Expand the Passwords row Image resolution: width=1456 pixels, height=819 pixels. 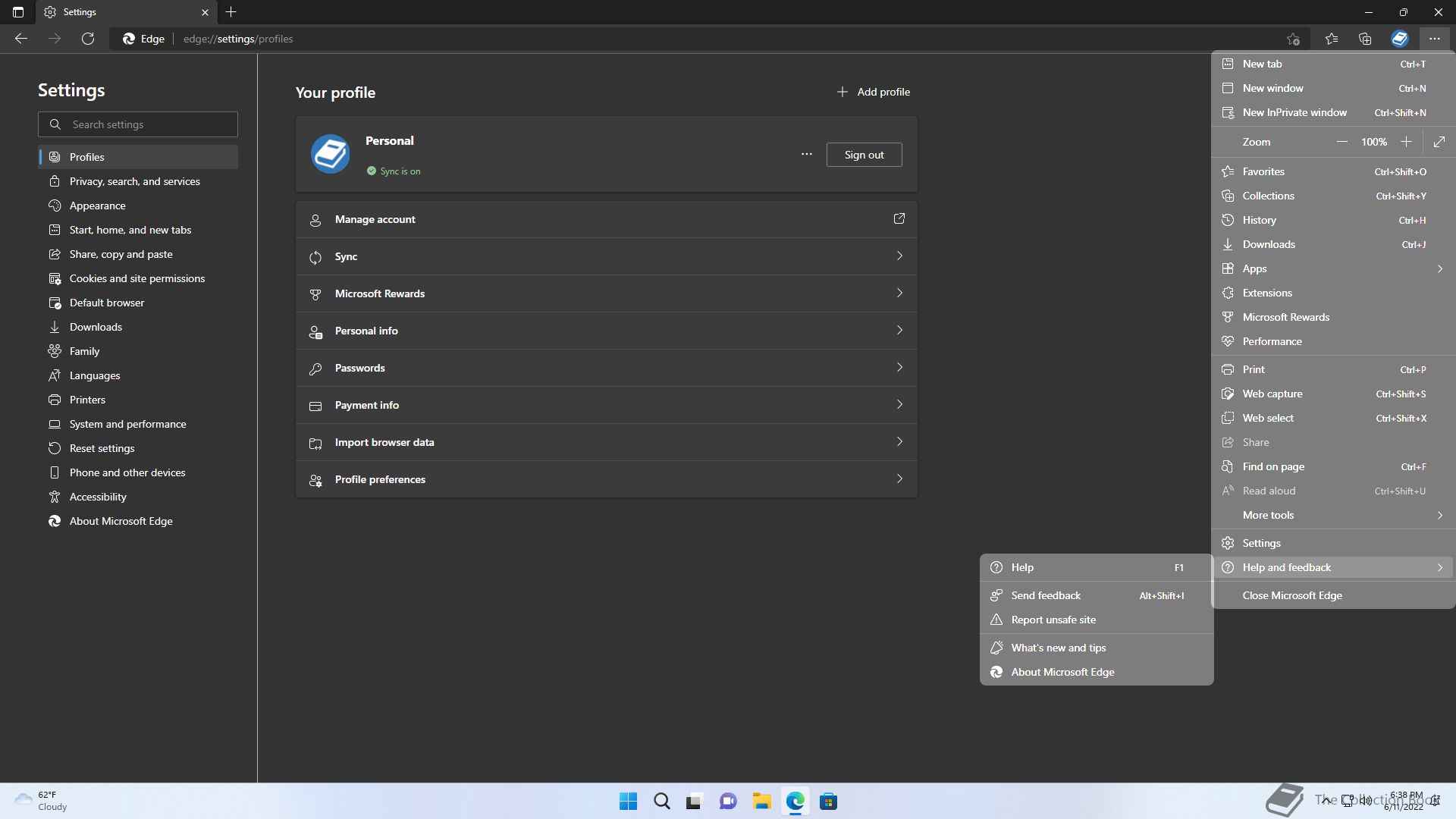pyautogui.click(x=607, y=368)
